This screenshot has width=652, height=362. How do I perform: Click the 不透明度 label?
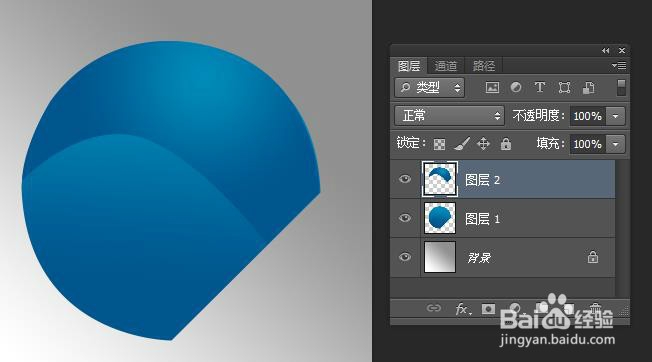pos(538,116)
